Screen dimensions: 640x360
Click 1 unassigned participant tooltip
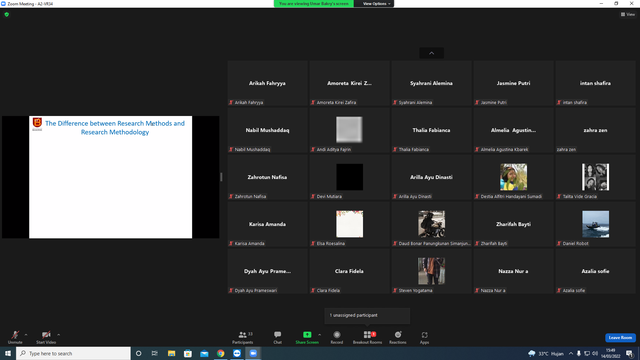(367, 316)
